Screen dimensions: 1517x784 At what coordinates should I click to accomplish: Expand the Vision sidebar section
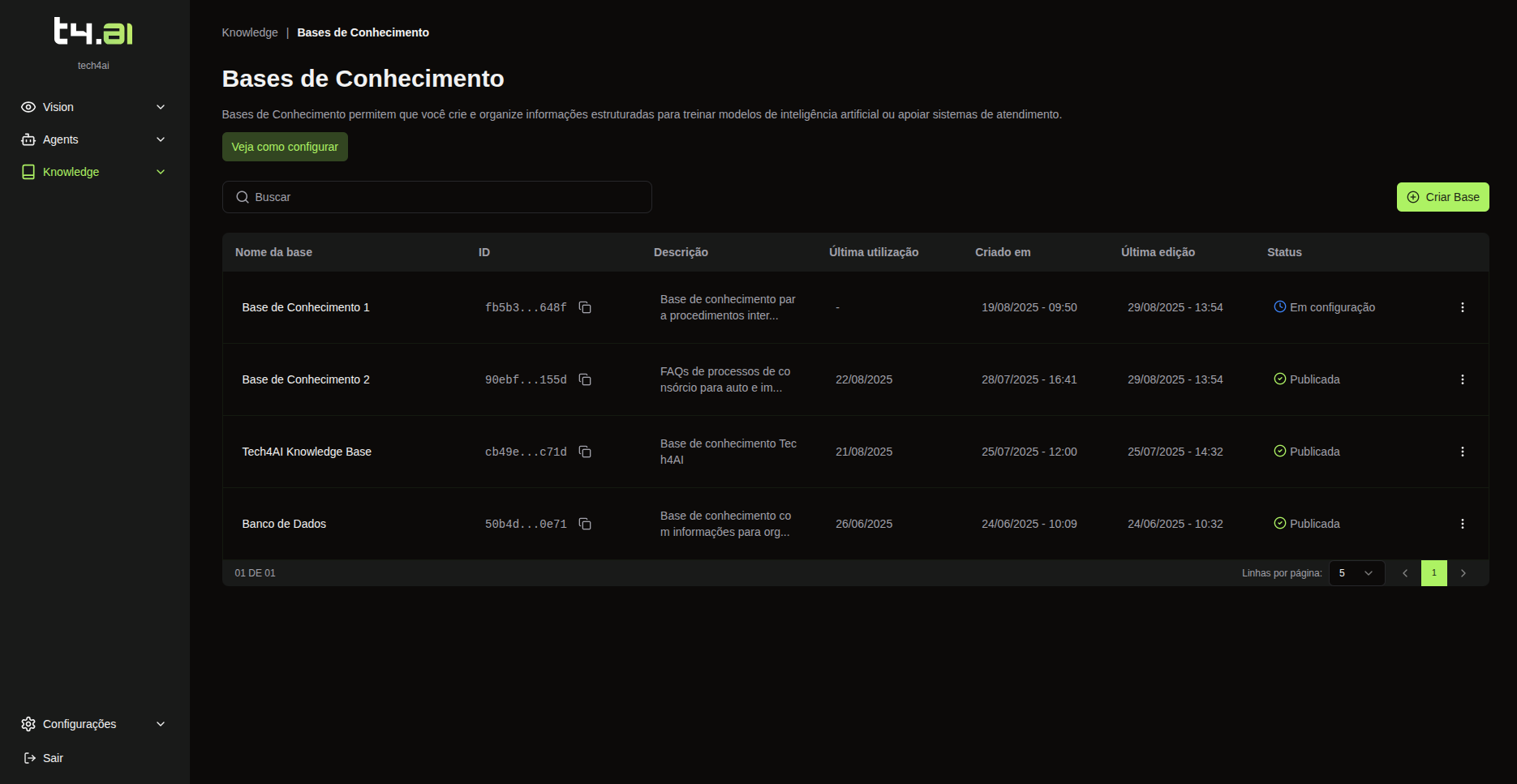pyautogui.click(x=160, y=106)
